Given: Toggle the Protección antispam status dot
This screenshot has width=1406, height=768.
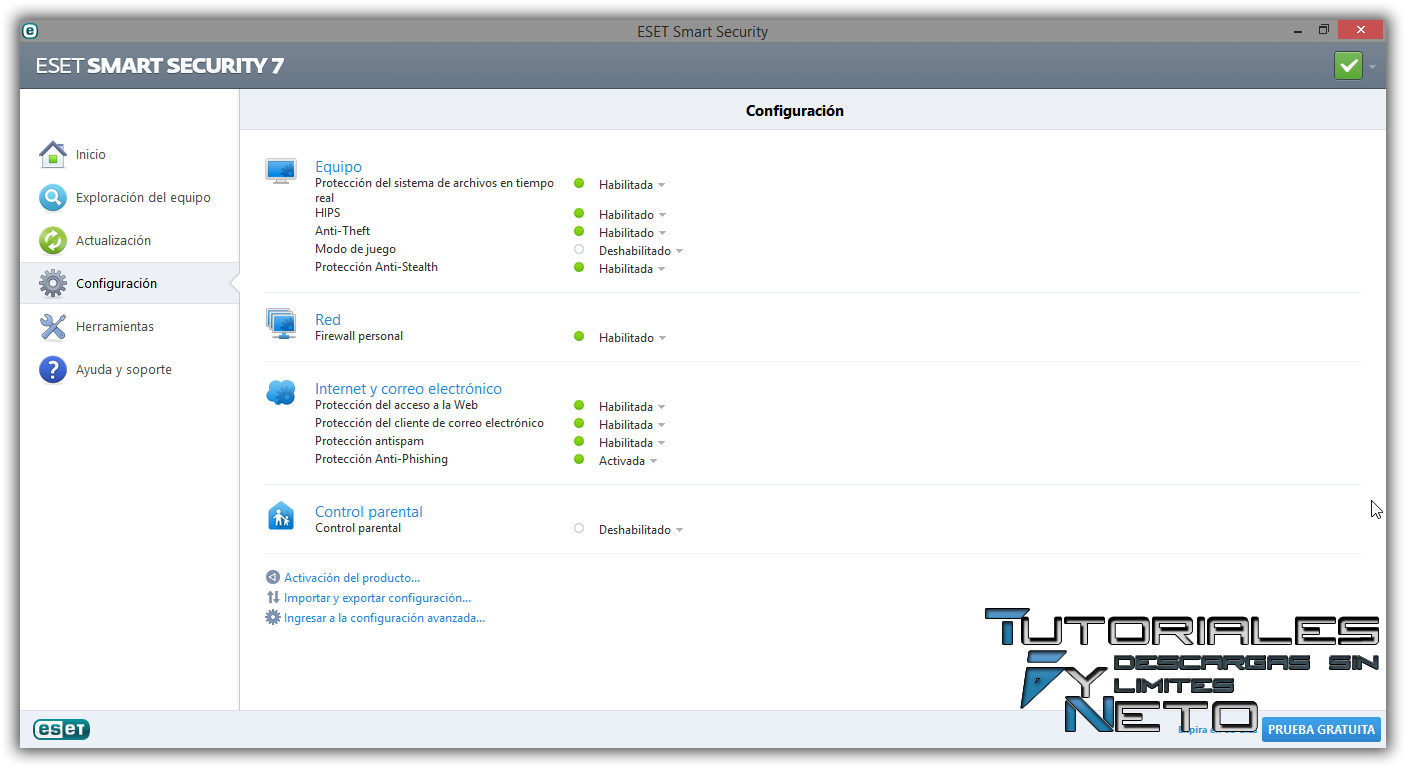Looking at the screenshot, I should coord(579,442).
